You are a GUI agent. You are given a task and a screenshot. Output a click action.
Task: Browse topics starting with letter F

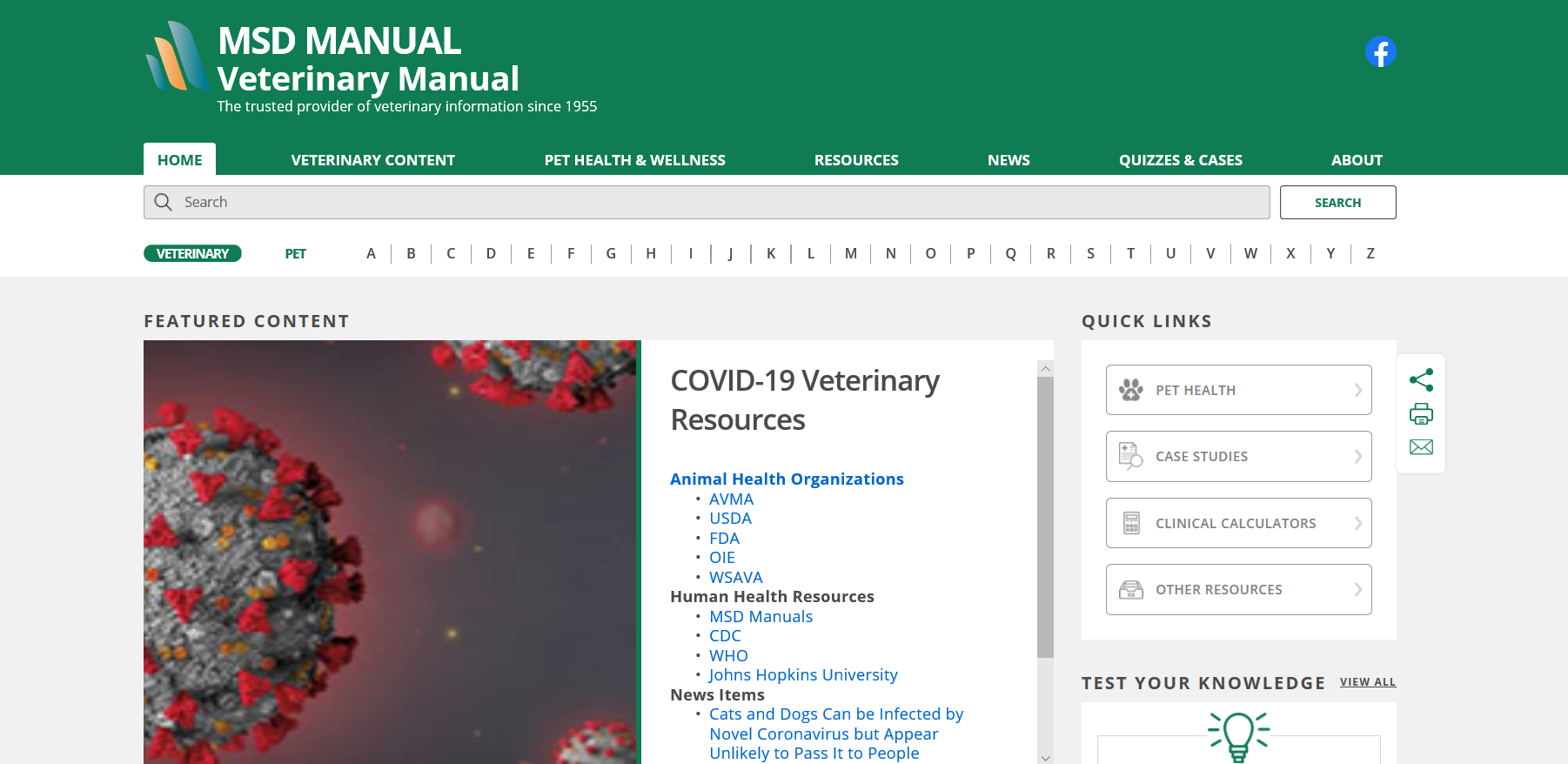coord(571,253)
